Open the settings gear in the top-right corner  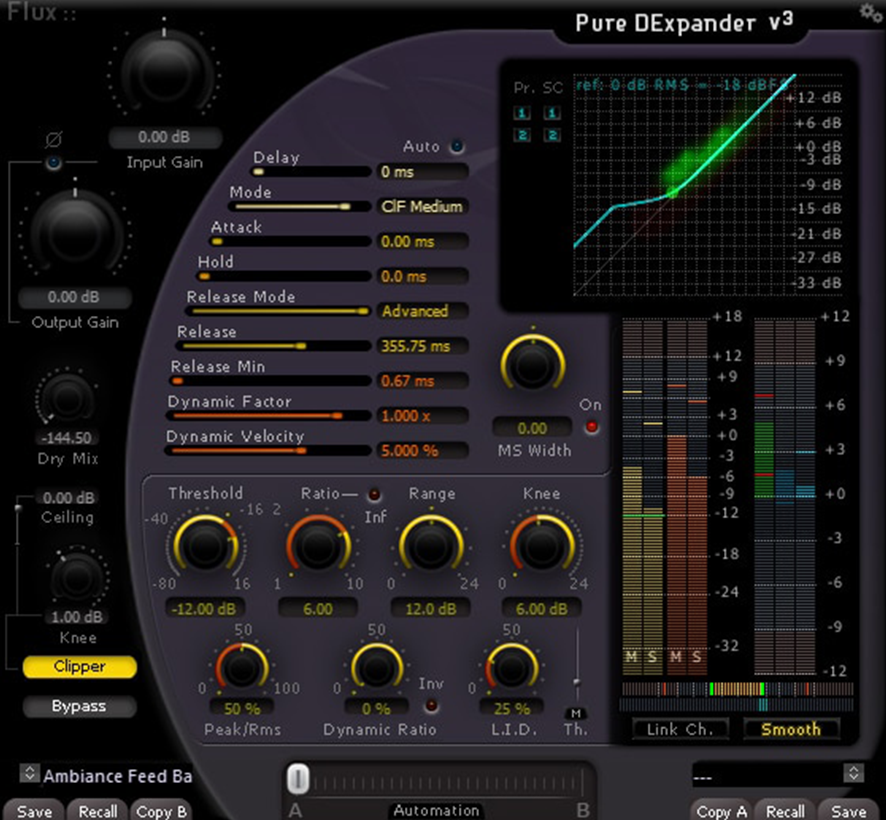coord(869,12)
